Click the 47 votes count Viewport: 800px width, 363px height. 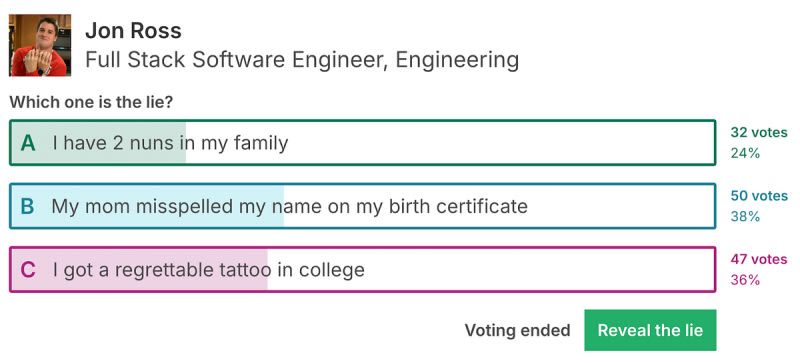click(x=759, y=259)
